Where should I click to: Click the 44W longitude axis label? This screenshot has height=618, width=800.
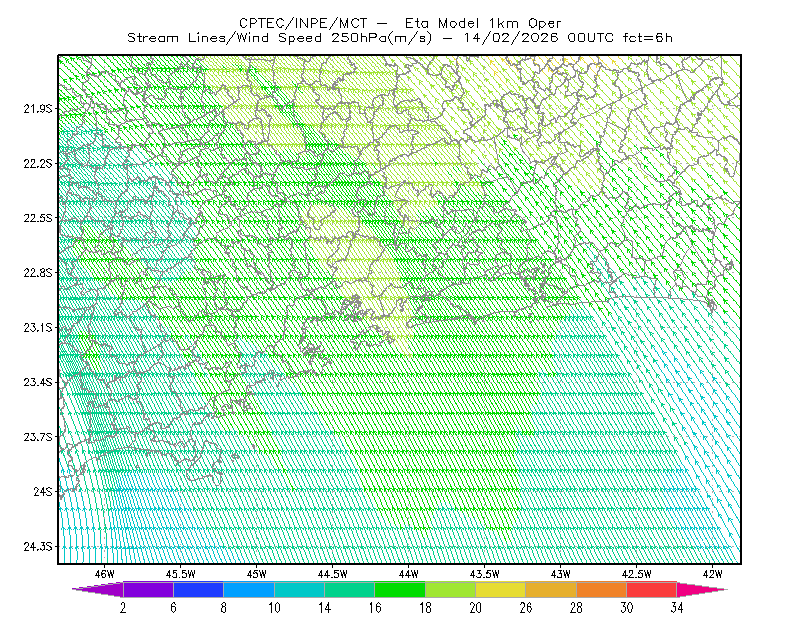click(409, 574)
